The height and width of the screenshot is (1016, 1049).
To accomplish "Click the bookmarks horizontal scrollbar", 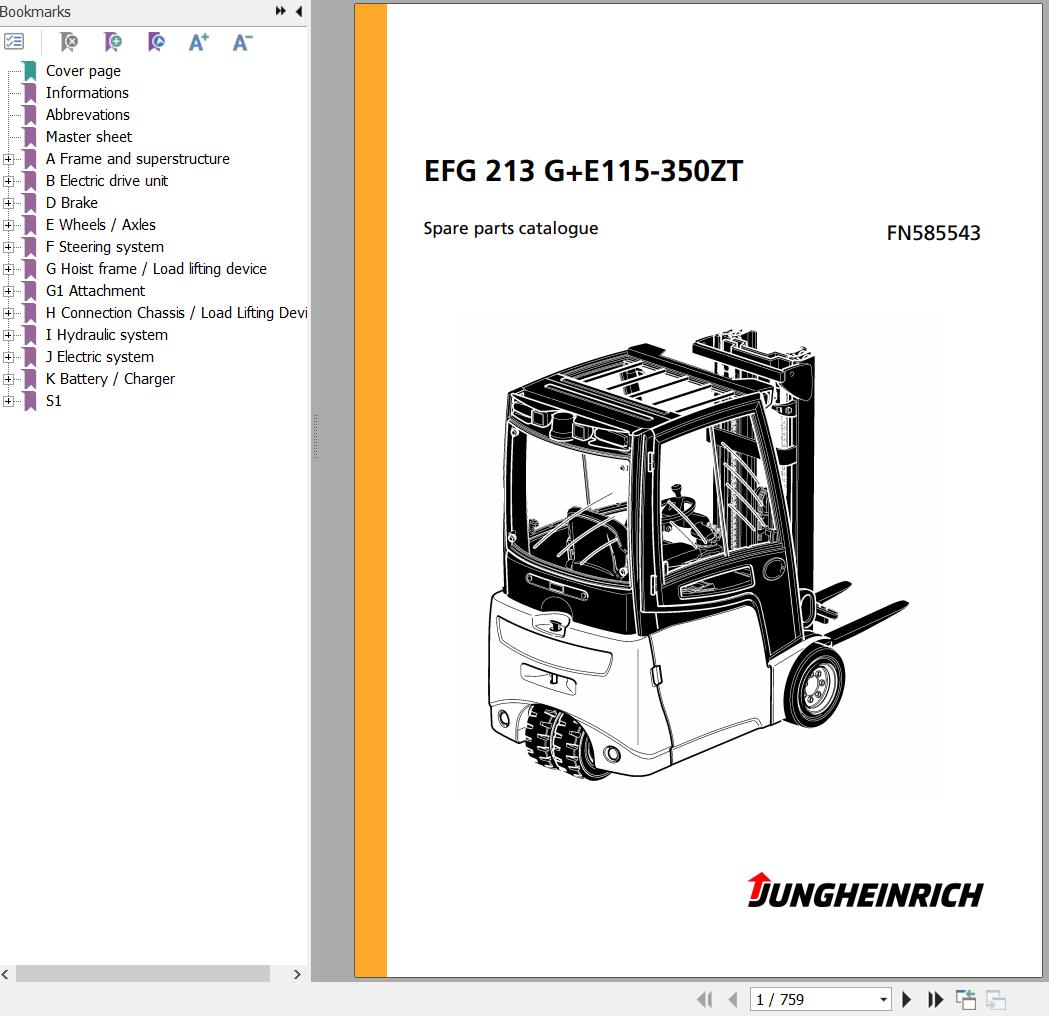I will point(142,974).
